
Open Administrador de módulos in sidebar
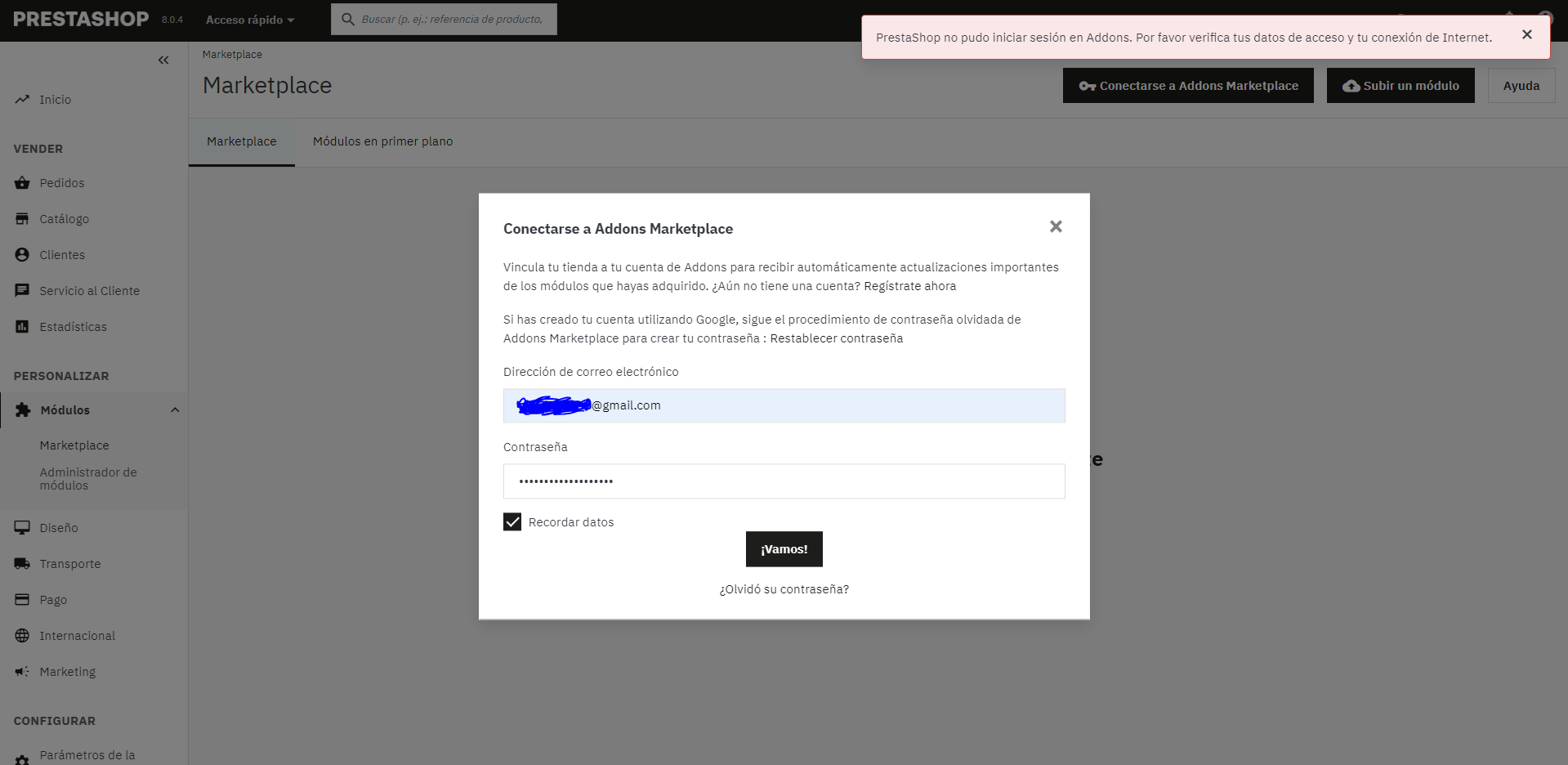click(x=88, y=478)
